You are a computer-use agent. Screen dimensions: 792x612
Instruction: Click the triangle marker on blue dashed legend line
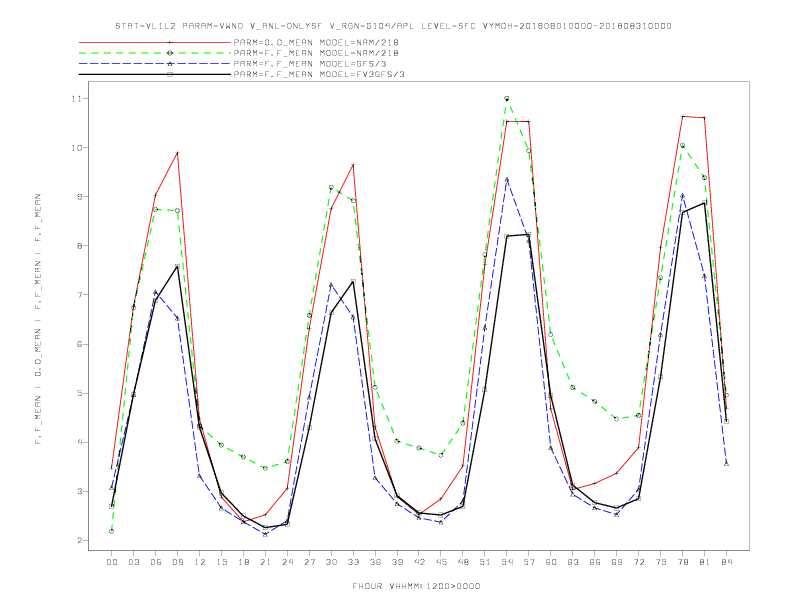point(170,64)
